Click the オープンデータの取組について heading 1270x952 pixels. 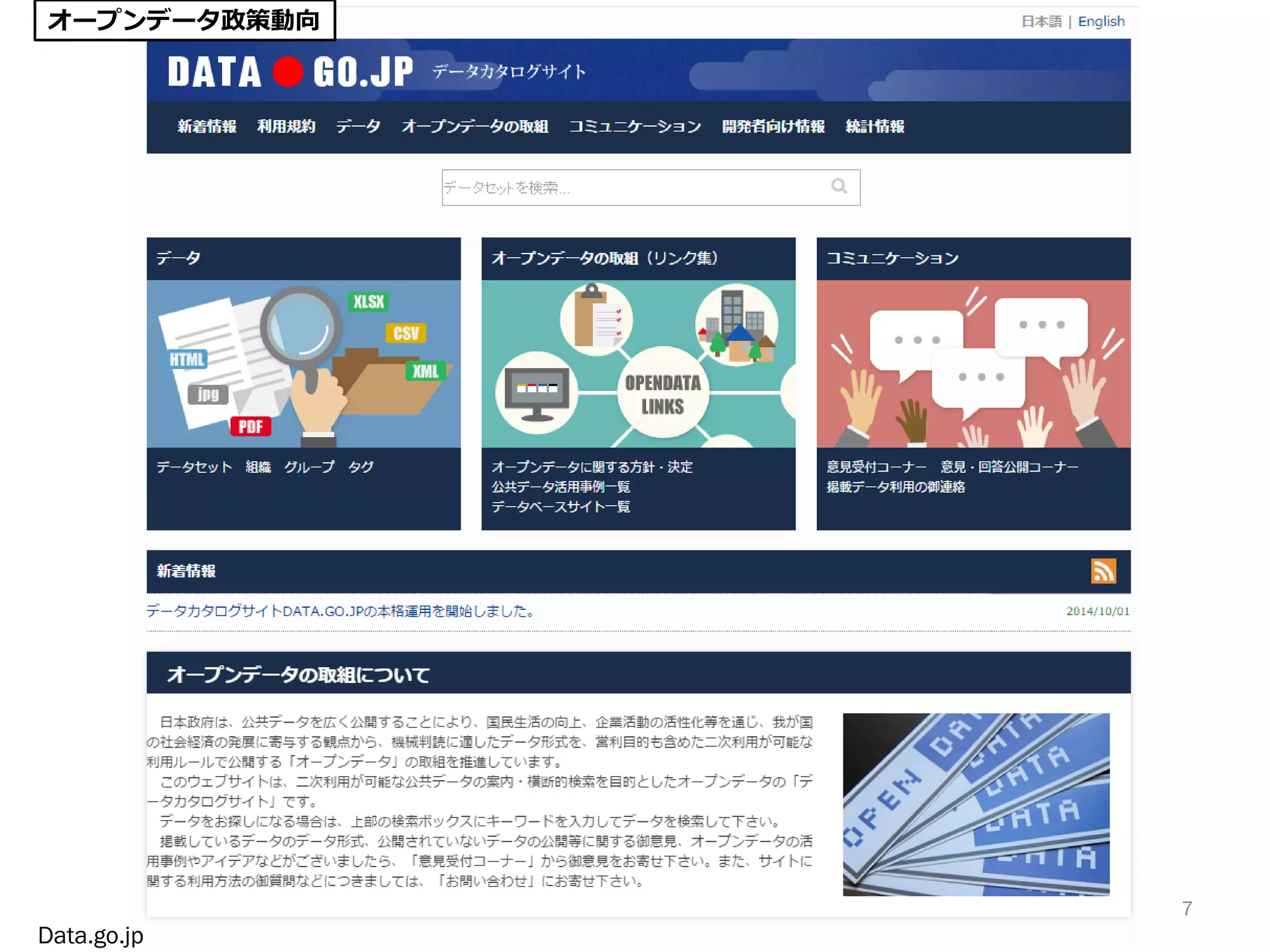(298, 674)
